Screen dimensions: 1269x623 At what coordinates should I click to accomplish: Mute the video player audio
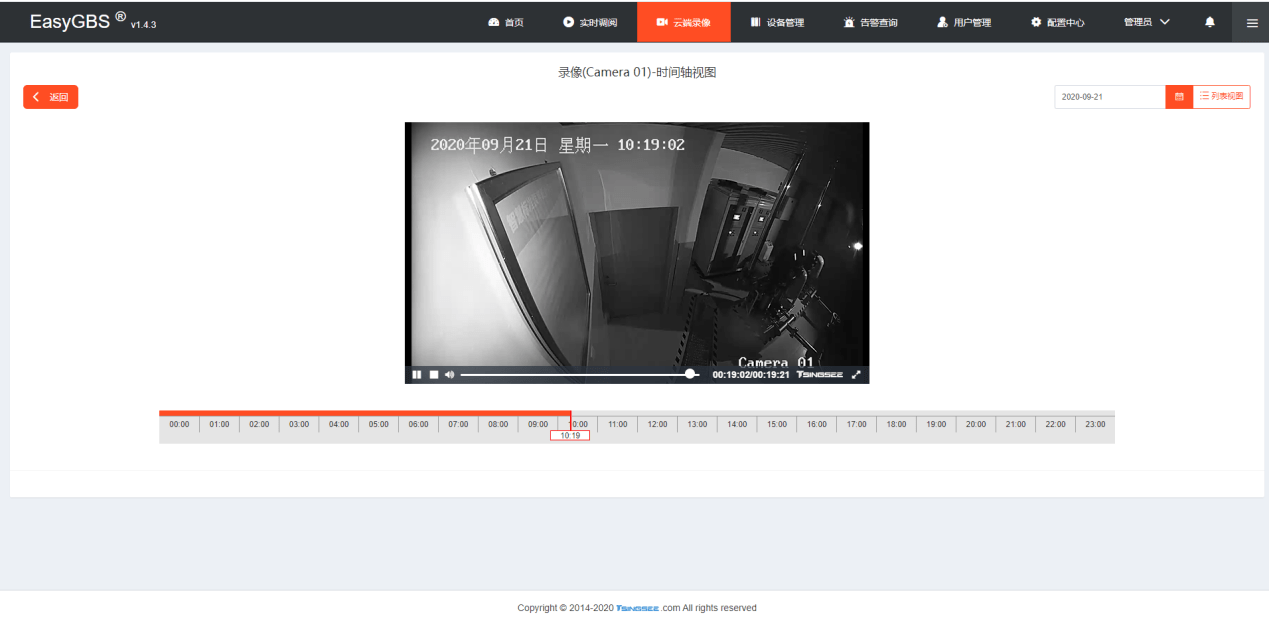click(449, 374)
